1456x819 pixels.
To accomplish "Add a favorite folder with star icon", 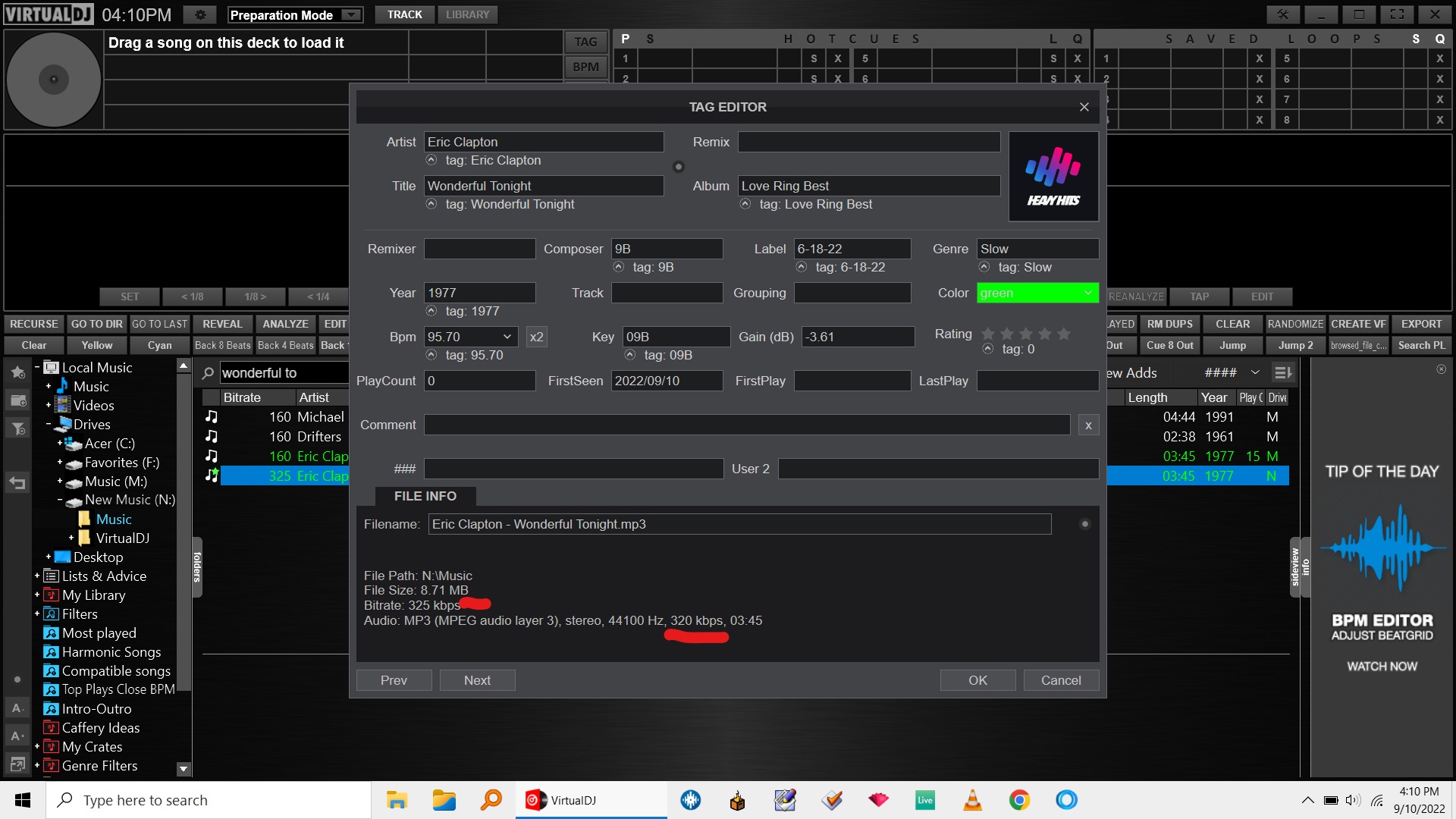I will tap(17, 372).
